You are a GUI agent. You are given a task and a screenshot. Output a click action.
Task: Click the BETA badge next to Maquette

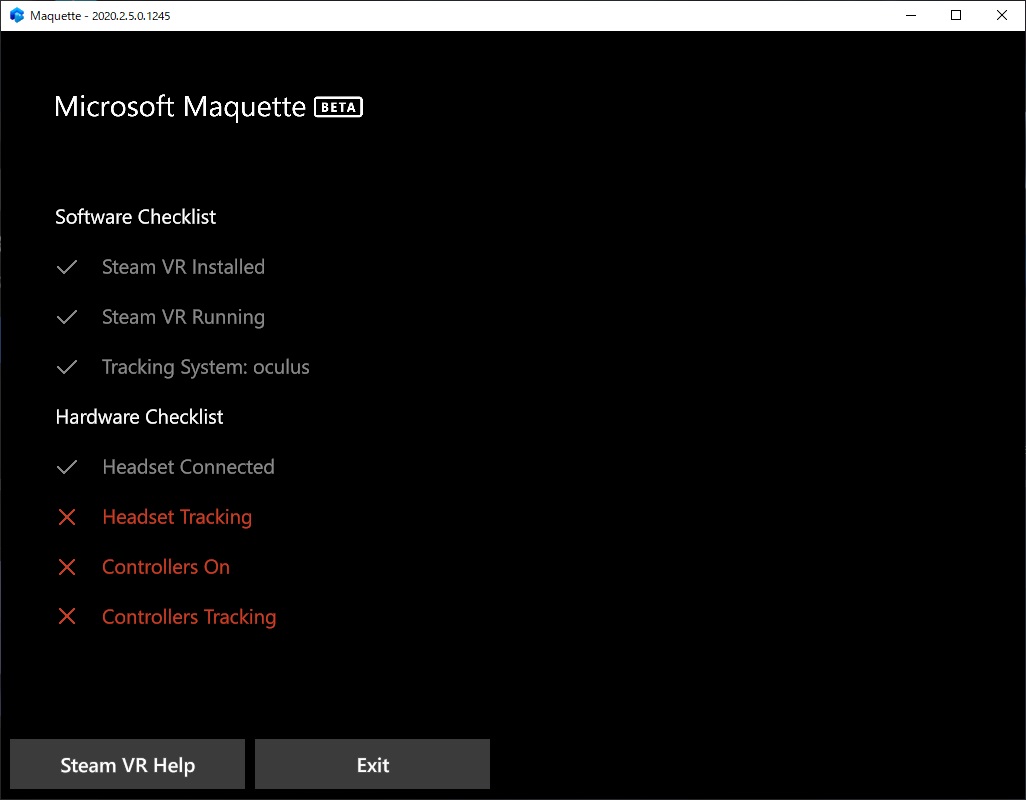[x=338, y=107]
